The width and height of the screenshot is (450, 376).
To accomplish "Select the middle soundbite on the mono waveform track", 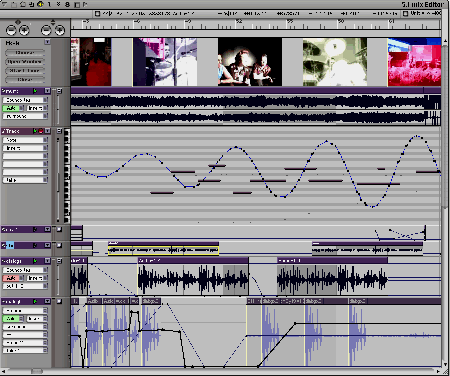I will [x=193, y=277].
